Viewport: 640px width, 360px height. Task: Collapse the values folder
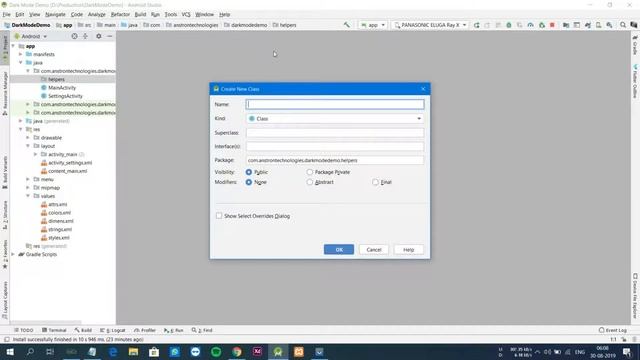coord(28,196)
